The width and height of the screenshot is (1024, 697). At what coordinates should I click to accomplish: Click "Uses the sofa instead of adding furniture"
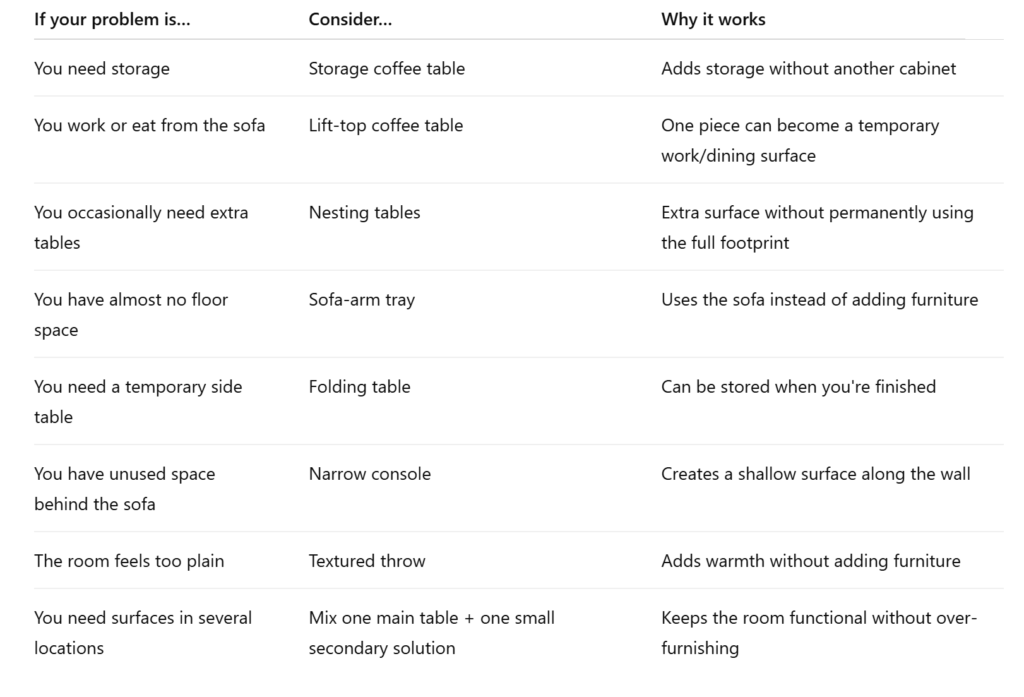coord(820,300)
